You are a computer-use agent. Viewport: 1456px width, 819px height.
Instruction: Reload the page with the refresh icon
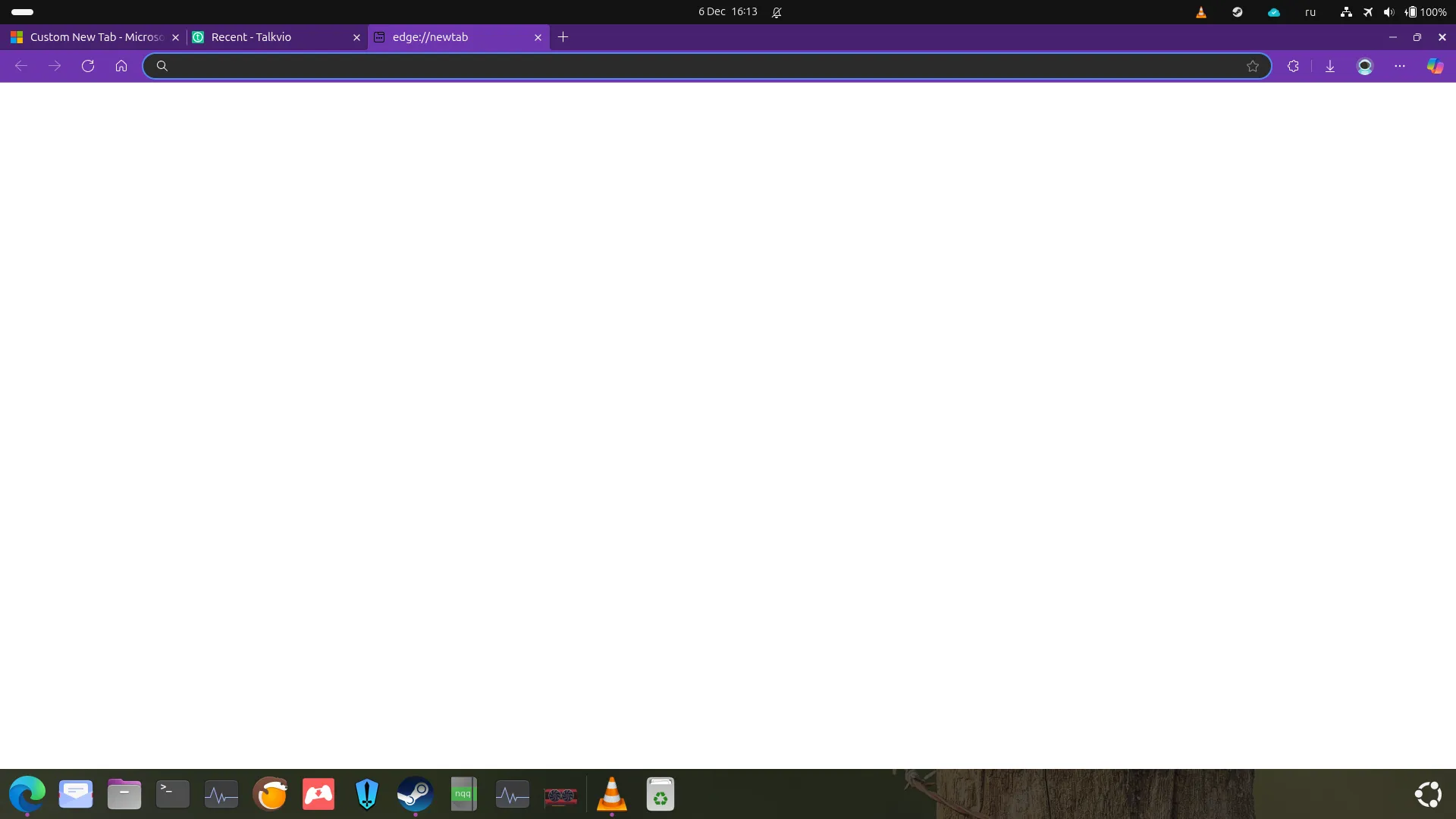pyautogui.click(x=88, y=66)
